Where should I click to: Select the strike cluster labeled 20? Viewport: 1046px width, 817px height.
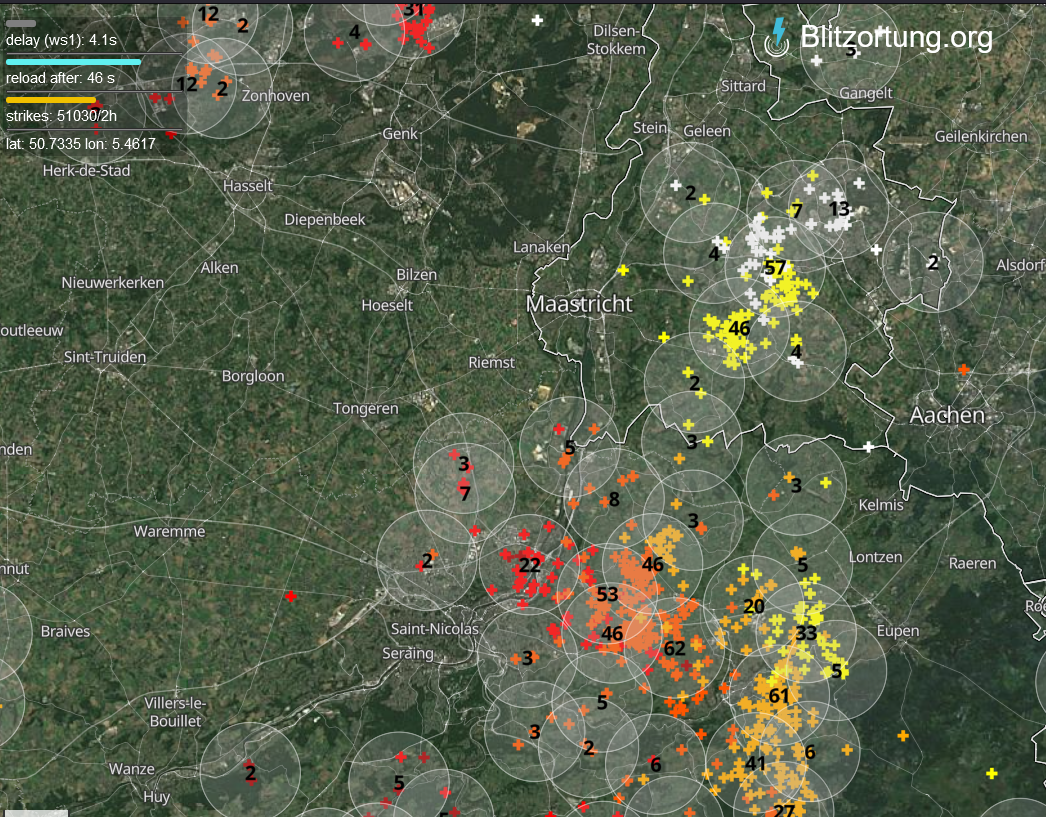click(x=754, y=606)
